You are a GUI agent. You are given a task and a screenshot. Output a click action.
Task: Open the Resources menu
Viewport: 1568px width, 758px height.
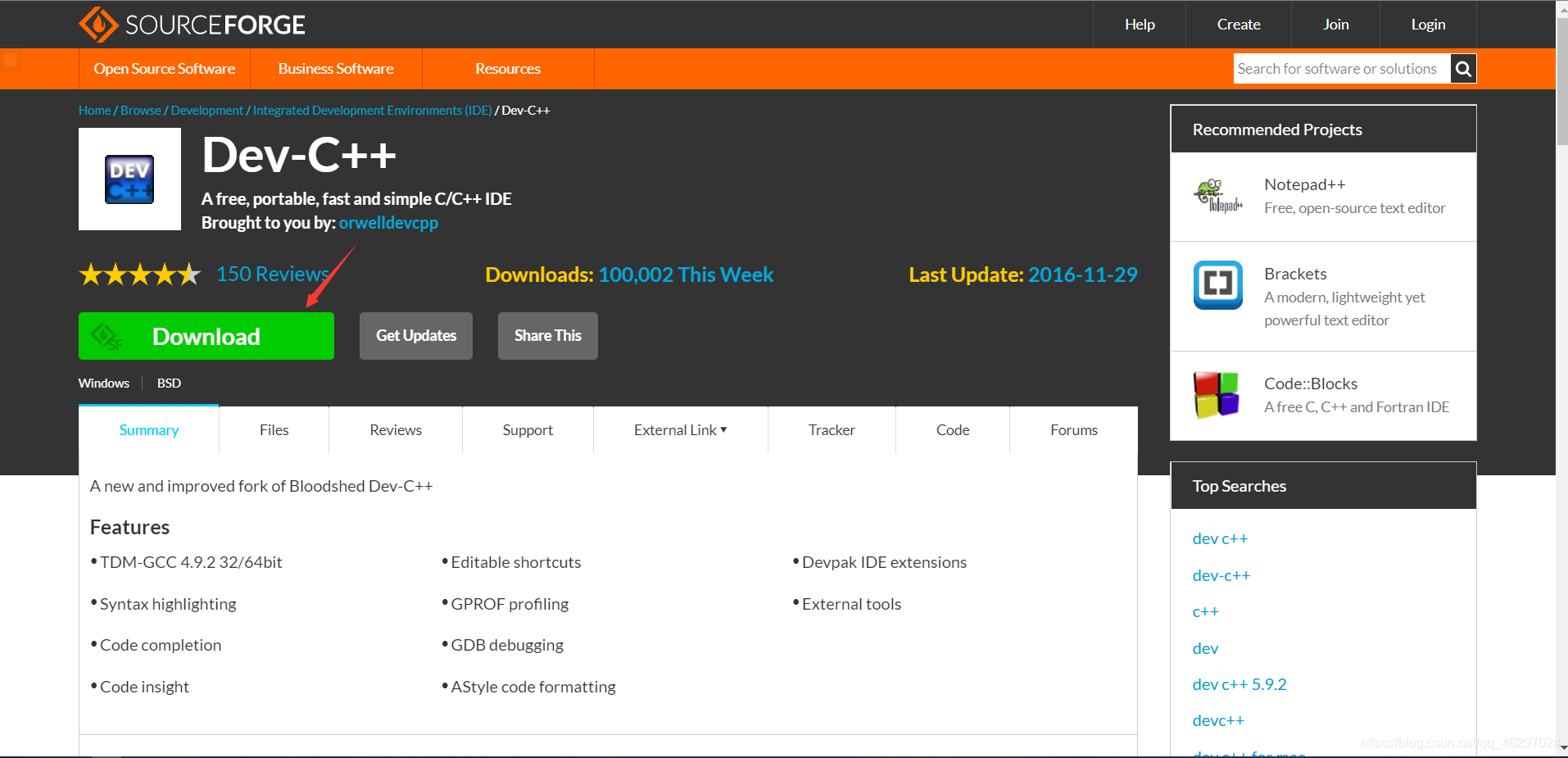508,69
